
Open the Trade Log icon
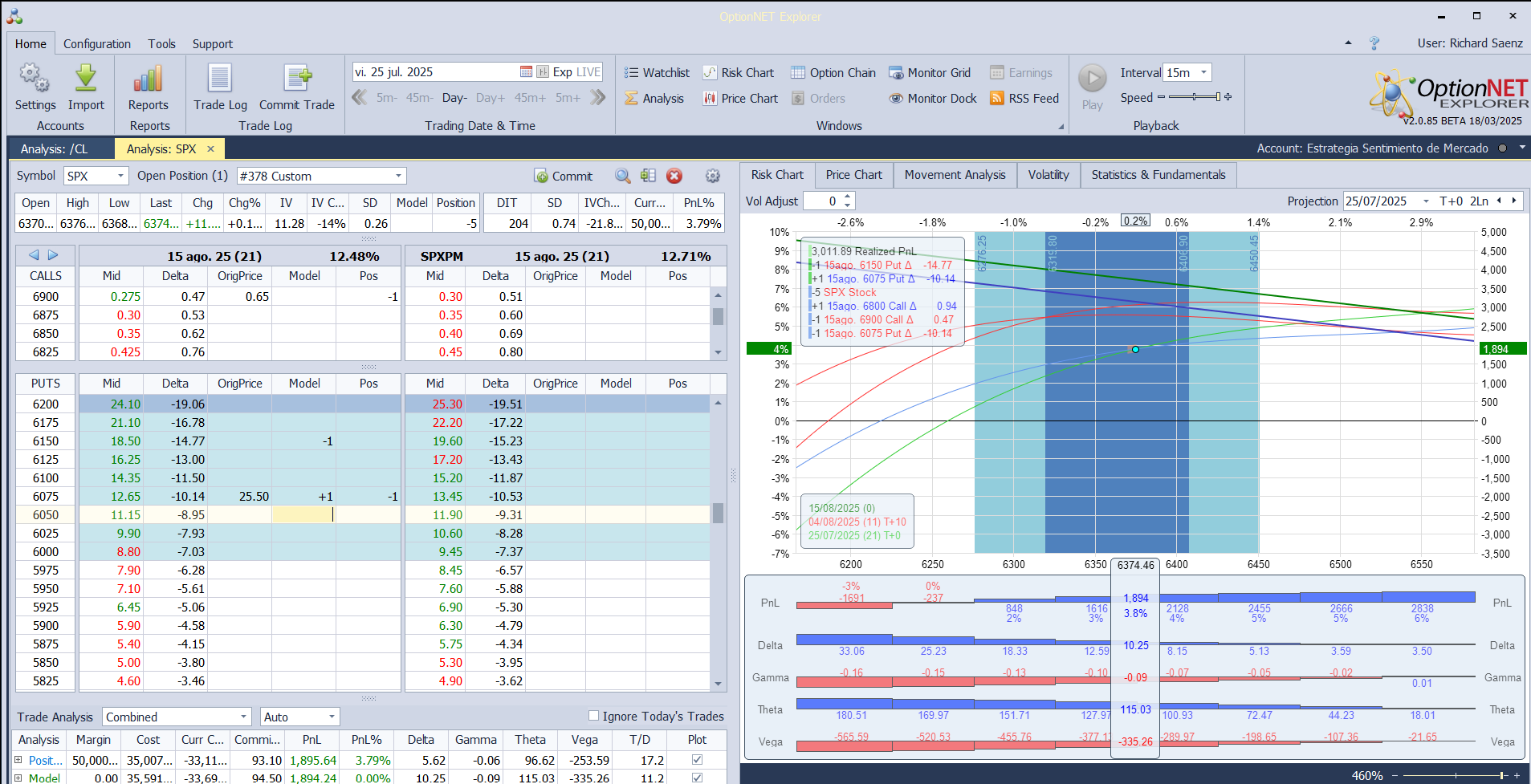tap(220, 79)
